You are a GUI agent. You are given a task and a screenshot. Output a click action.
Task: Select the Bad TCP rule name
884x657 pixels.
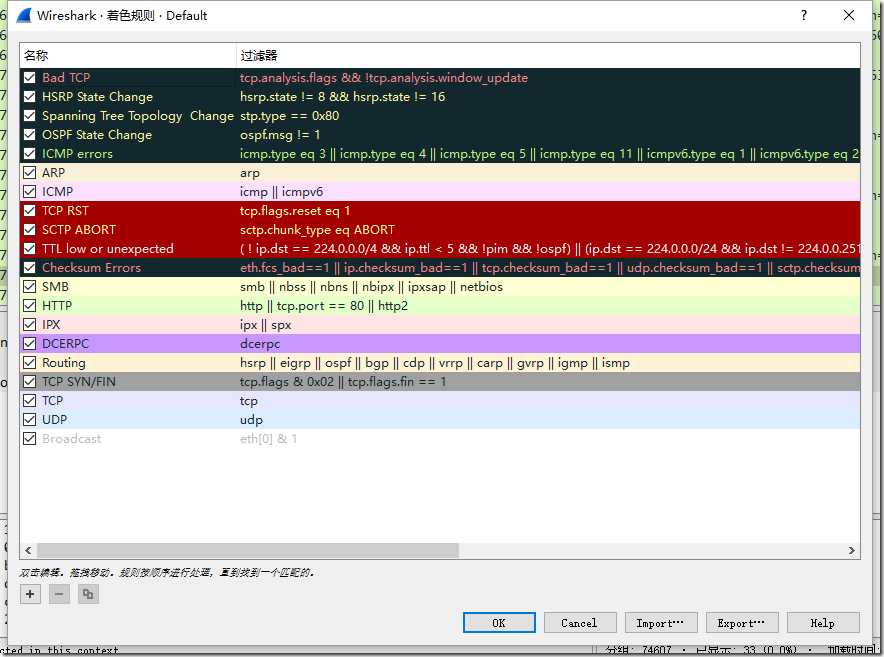pyautogui.click(x=66, y=78)
